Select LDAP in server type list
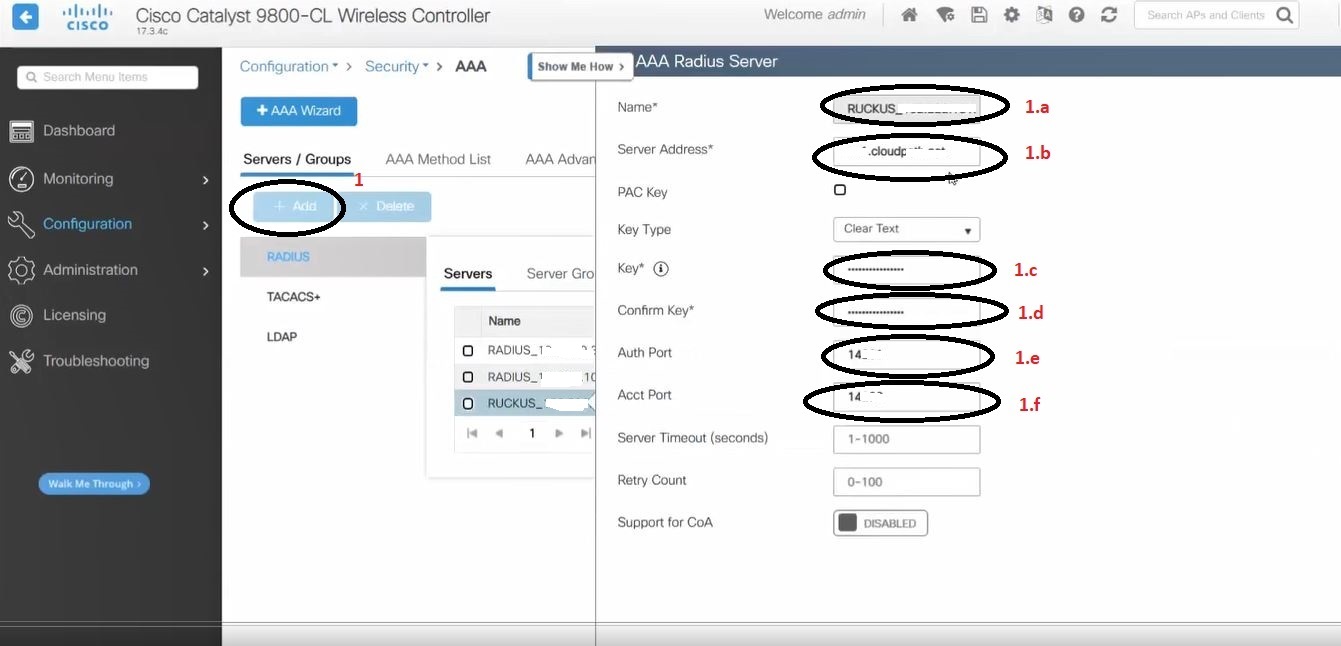The height and width of the screenshot is (646, 1341). (282, 337)
